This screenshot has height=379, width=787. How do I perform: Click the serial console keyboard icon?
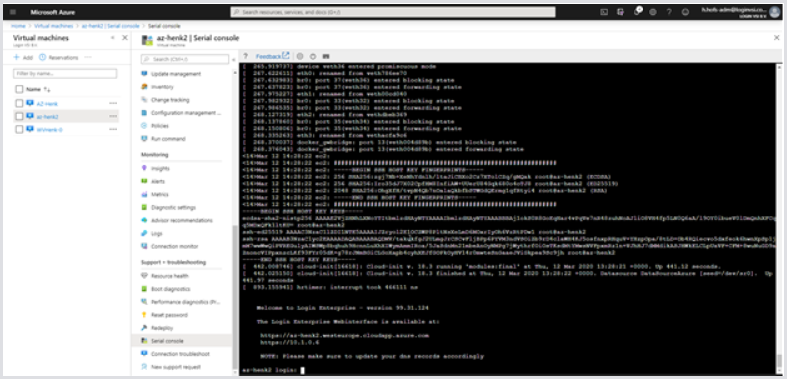click(x=326, y=56)
